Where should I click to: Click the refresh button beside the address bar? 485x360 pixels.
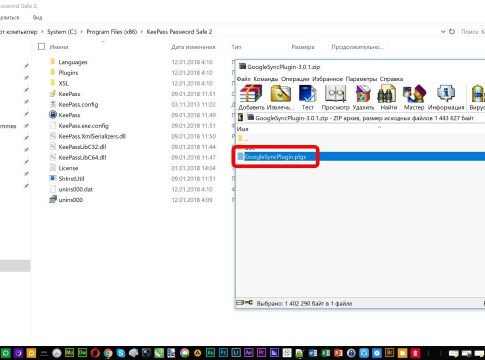(x=452, y=32)
